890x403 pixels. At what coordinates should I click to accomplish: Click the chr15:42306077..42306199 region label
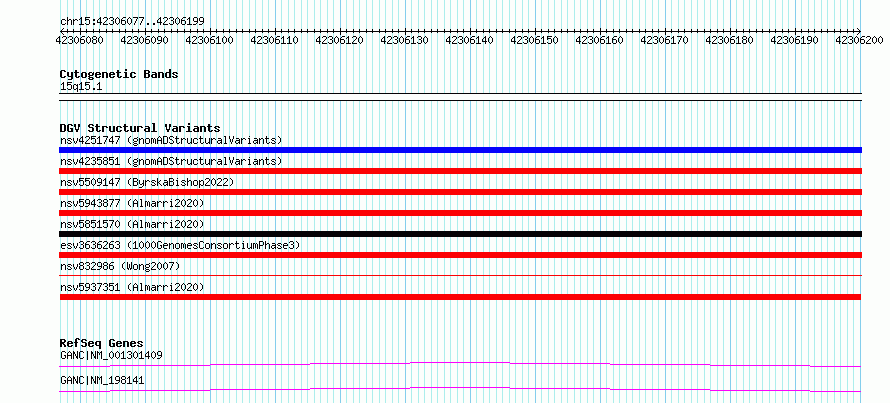(x=132, y=21)
